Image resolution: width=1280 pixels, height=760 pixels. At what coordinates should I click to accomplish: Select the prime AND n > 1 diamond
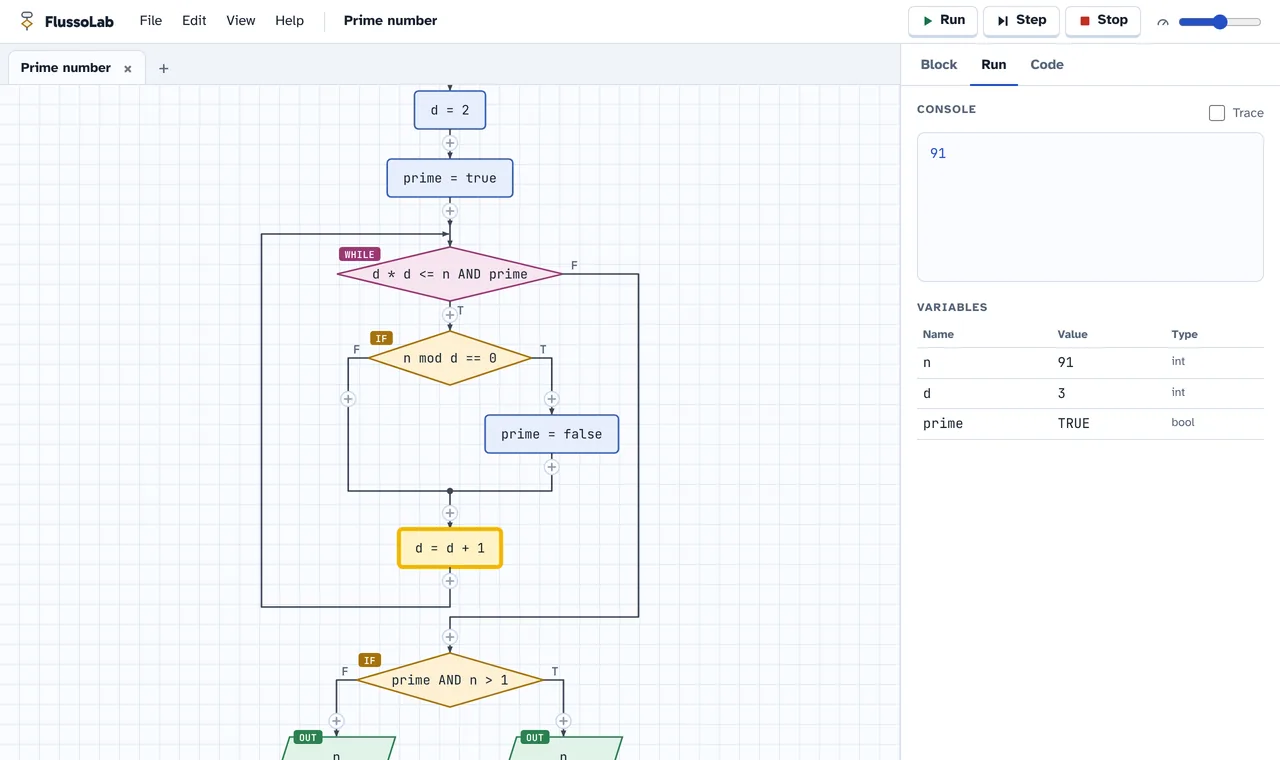tap(450, 680)
